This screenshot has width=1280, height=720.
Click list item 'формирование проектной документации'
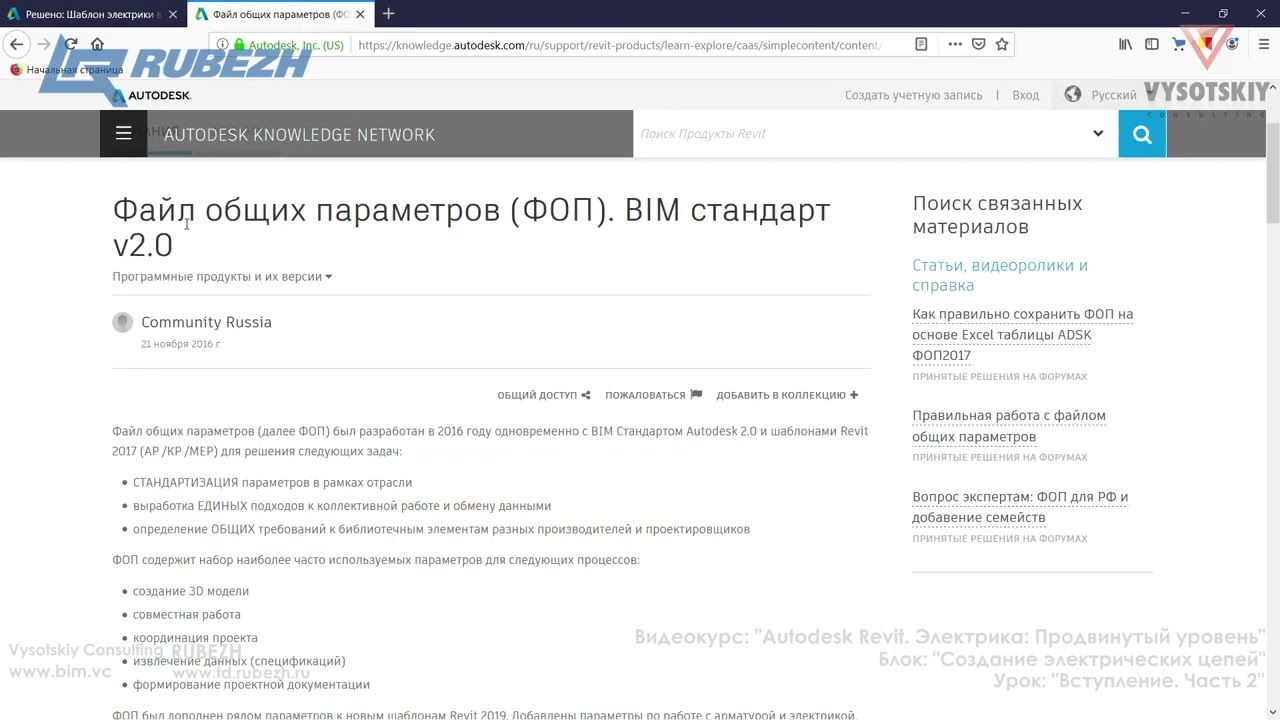click(251, 684)
